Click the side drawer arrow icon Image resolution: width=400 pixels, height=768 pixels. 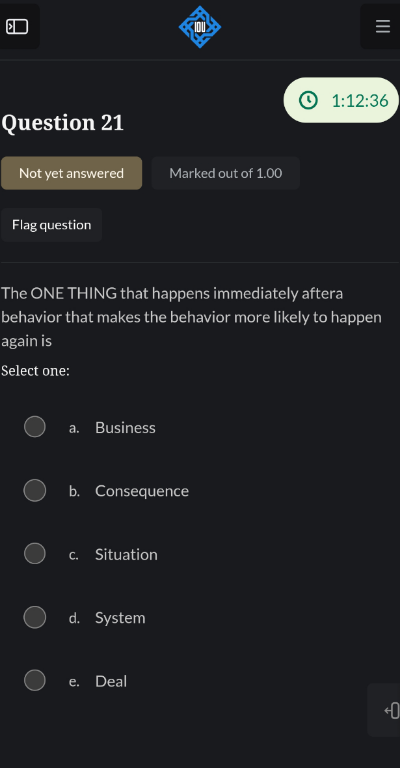coord(391,710)
